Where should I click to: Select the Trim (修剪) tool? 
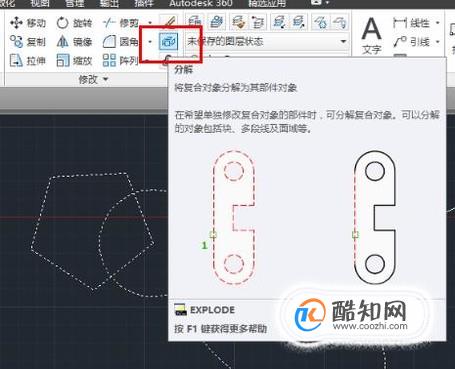120,23
